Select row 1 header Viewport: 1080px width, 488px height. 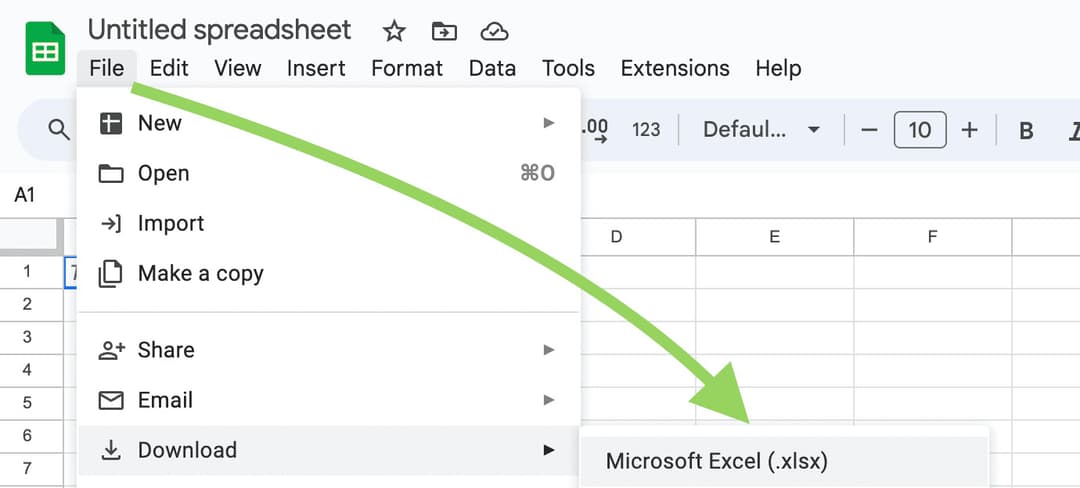pyautogui.click(x=28, y=271)
